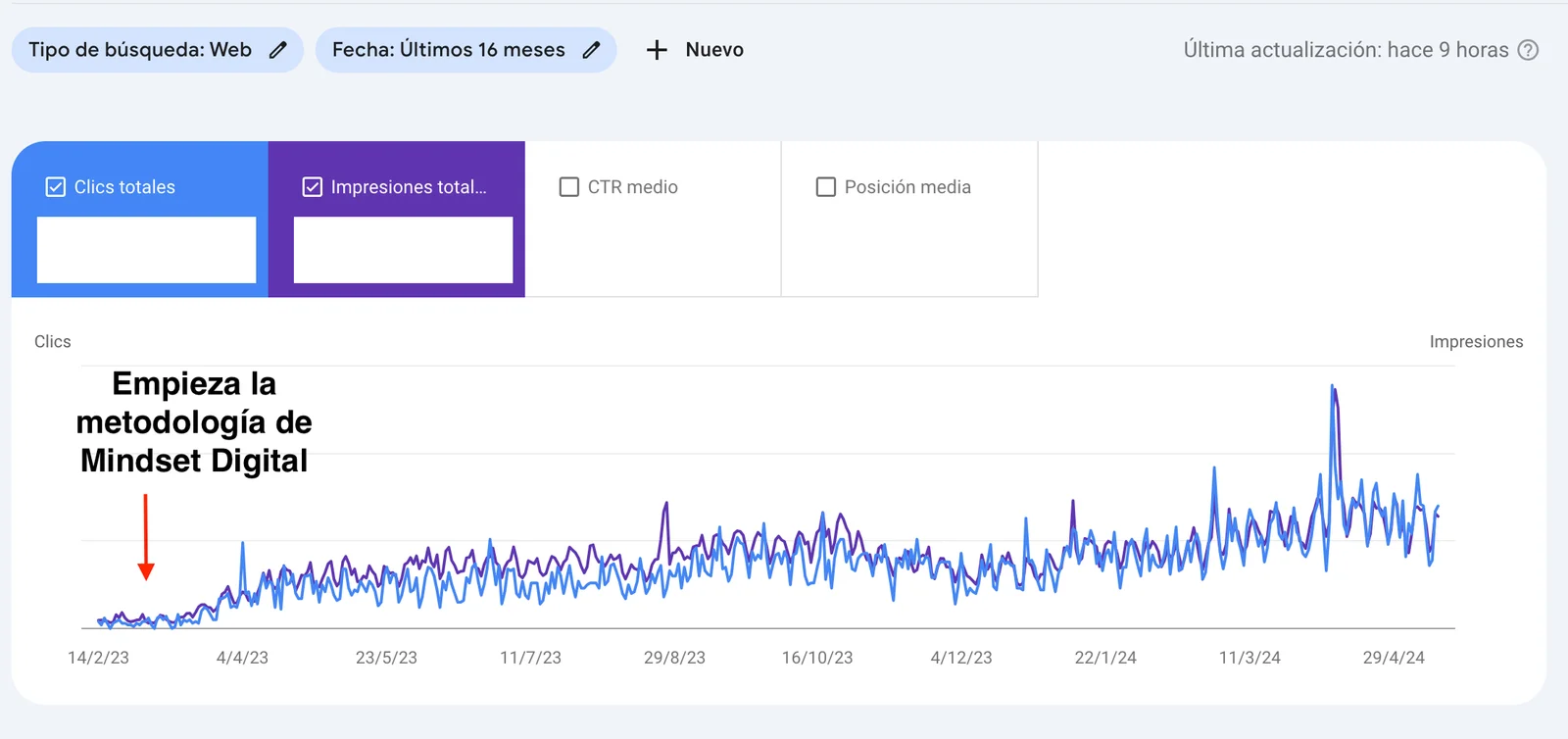Click the 14/2/23 date on the axis

click(x=98, y=658)
